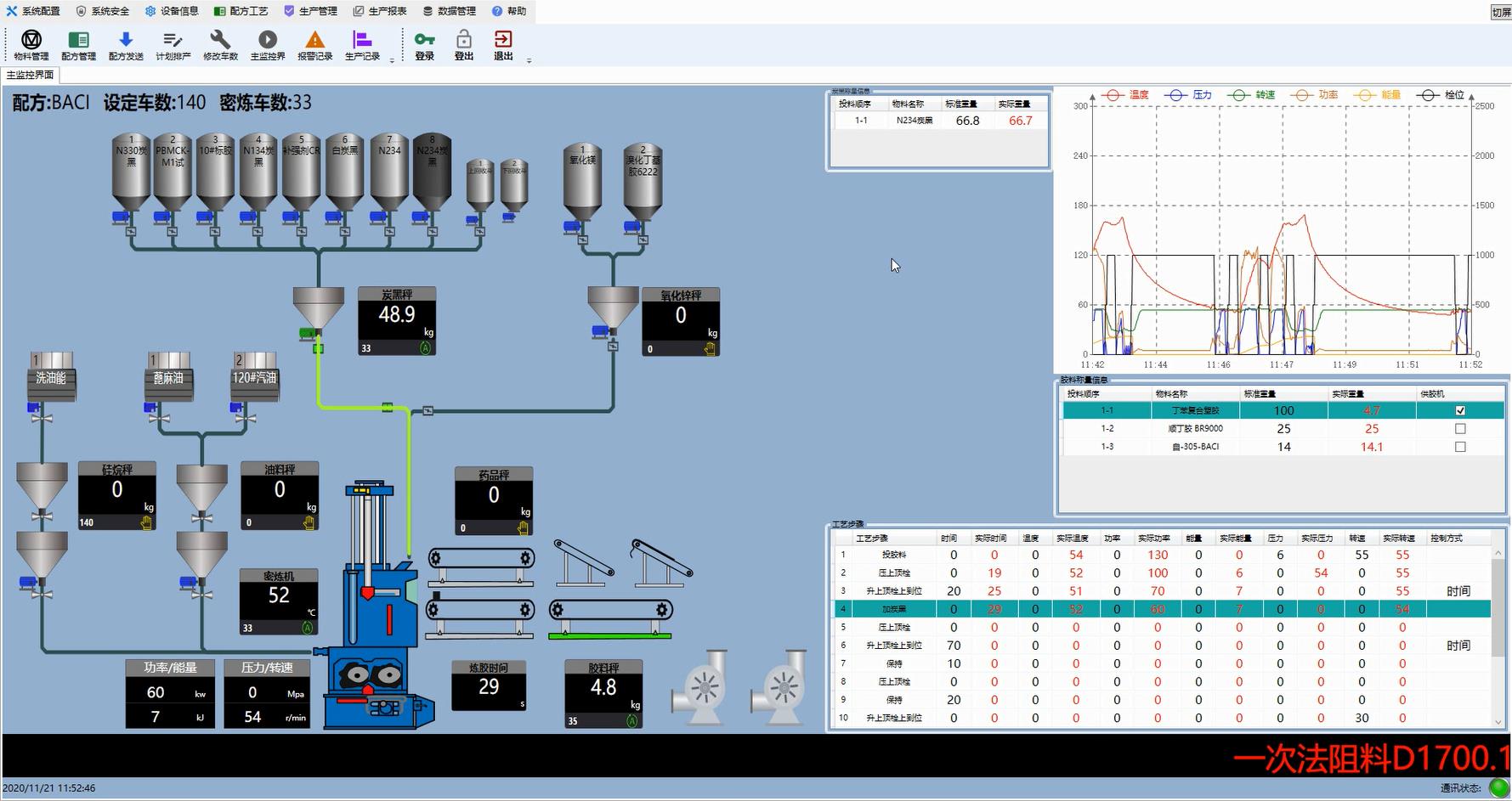Expand overflow arrow after 退出 toolbar
1512x801 pixels.
pos(529,60)
